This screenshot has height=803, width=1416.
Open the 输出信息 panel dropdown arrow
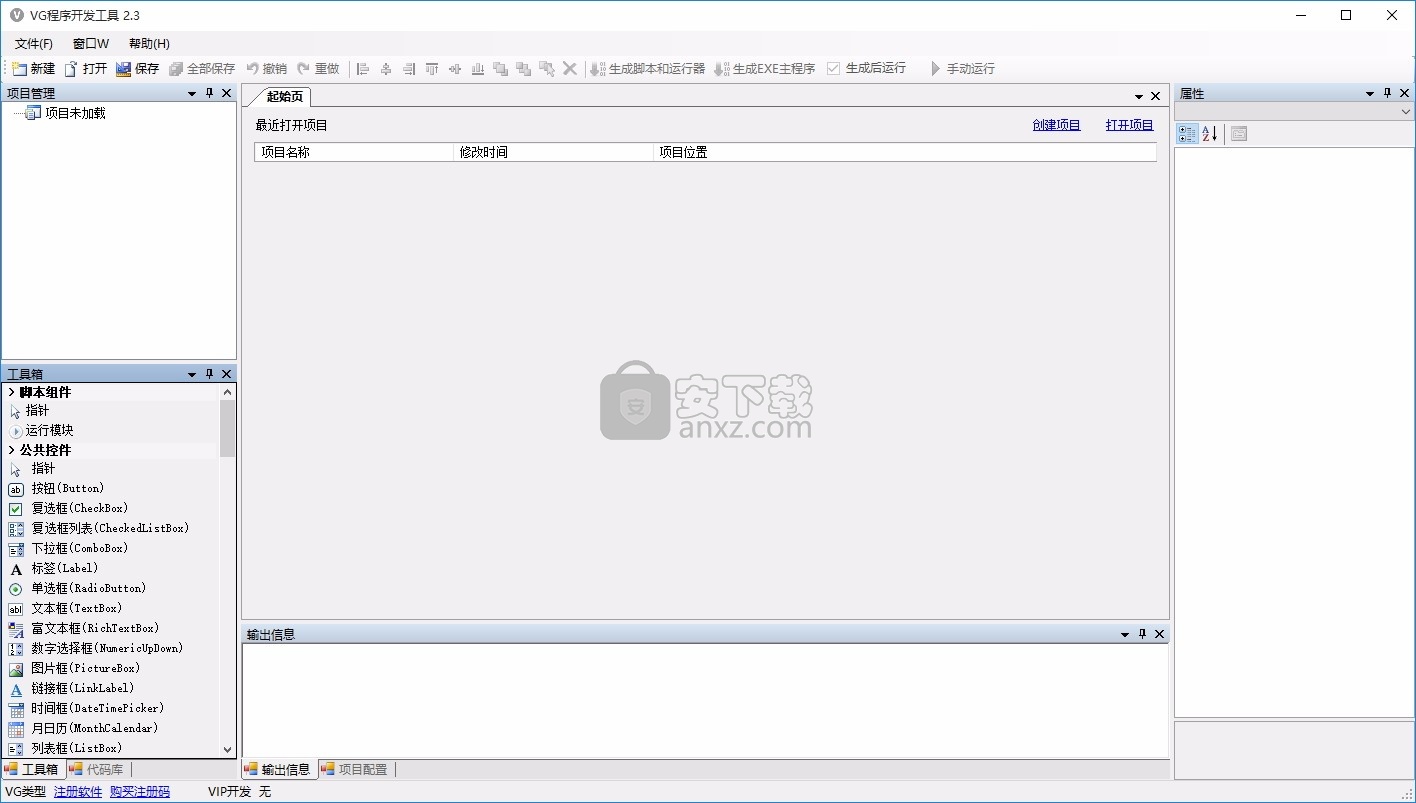[1125, 634]
